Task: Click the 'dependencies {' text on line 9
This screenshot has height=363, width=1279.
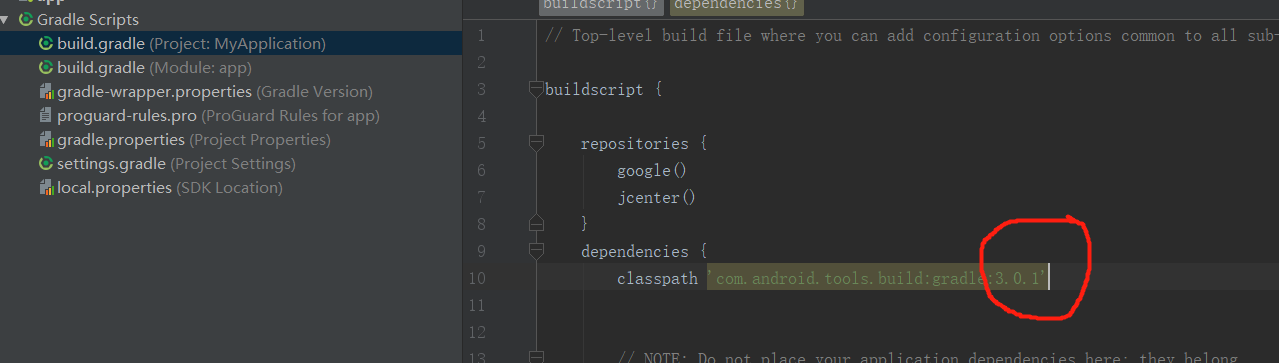Action: coord(644,252)
